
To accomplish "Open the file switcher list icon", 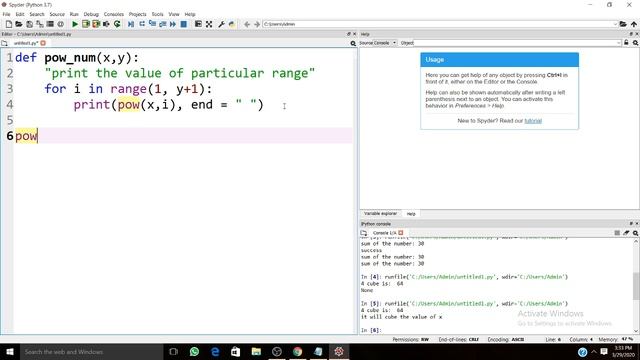I will pyautogui.click(x=50, y=24).
